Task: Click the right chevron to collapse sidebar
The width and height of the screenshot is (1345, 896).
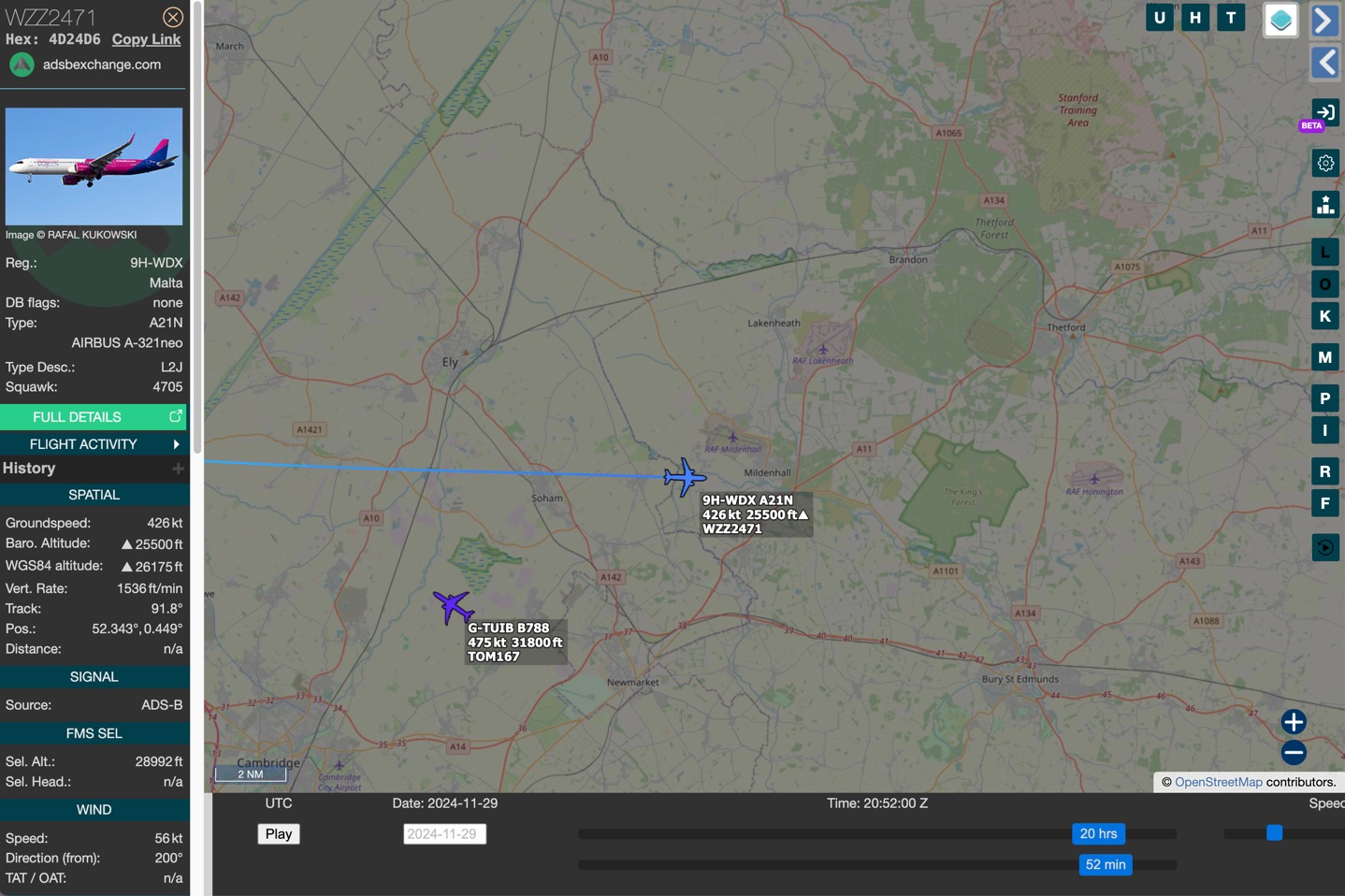Action: (x=1325, y=20)
